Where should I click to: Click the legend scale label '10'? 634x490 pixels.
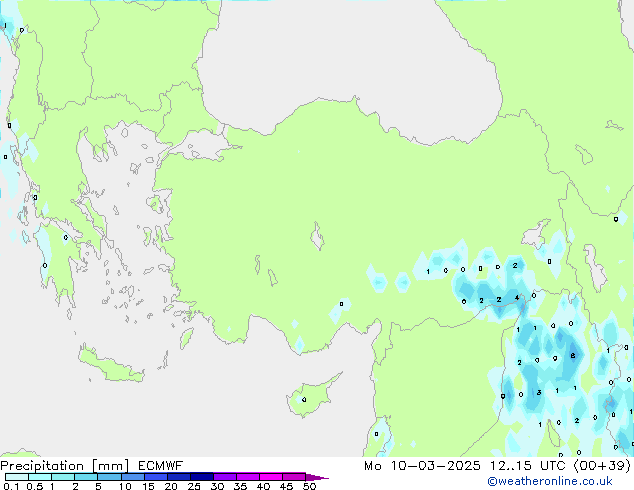click(x=125, y=486)
